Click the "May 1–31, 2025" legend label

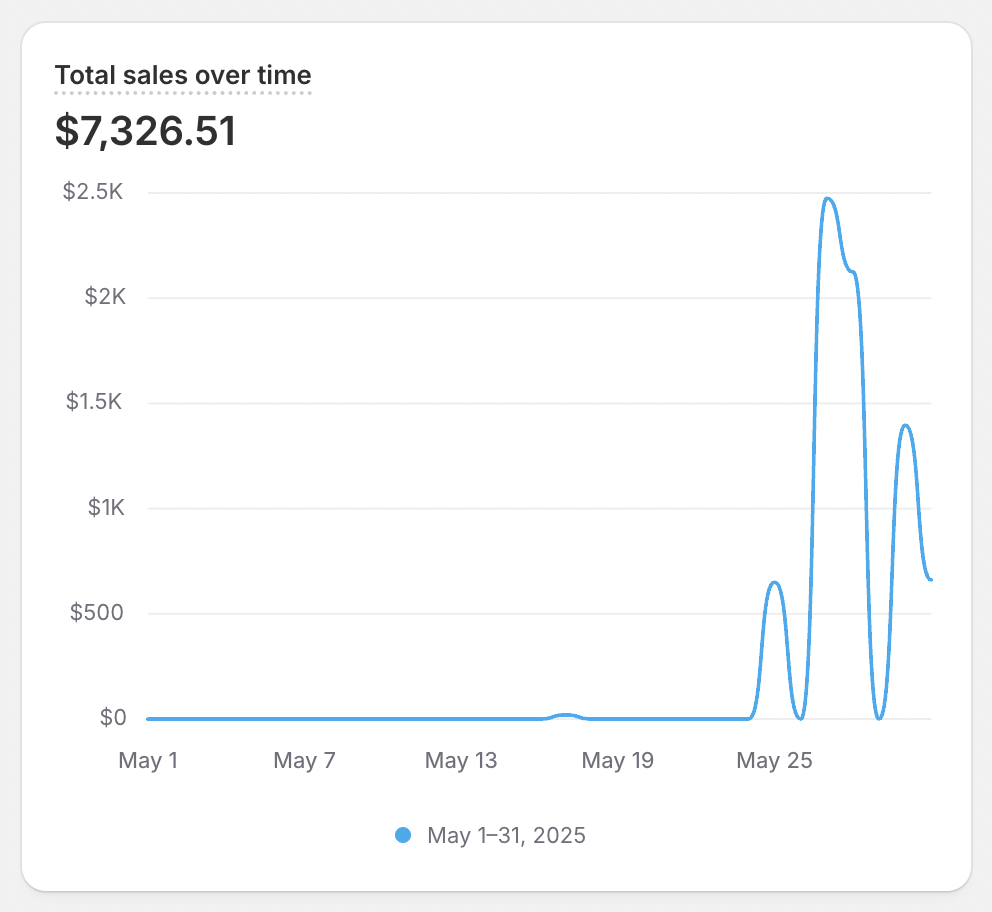pos(506,835)
